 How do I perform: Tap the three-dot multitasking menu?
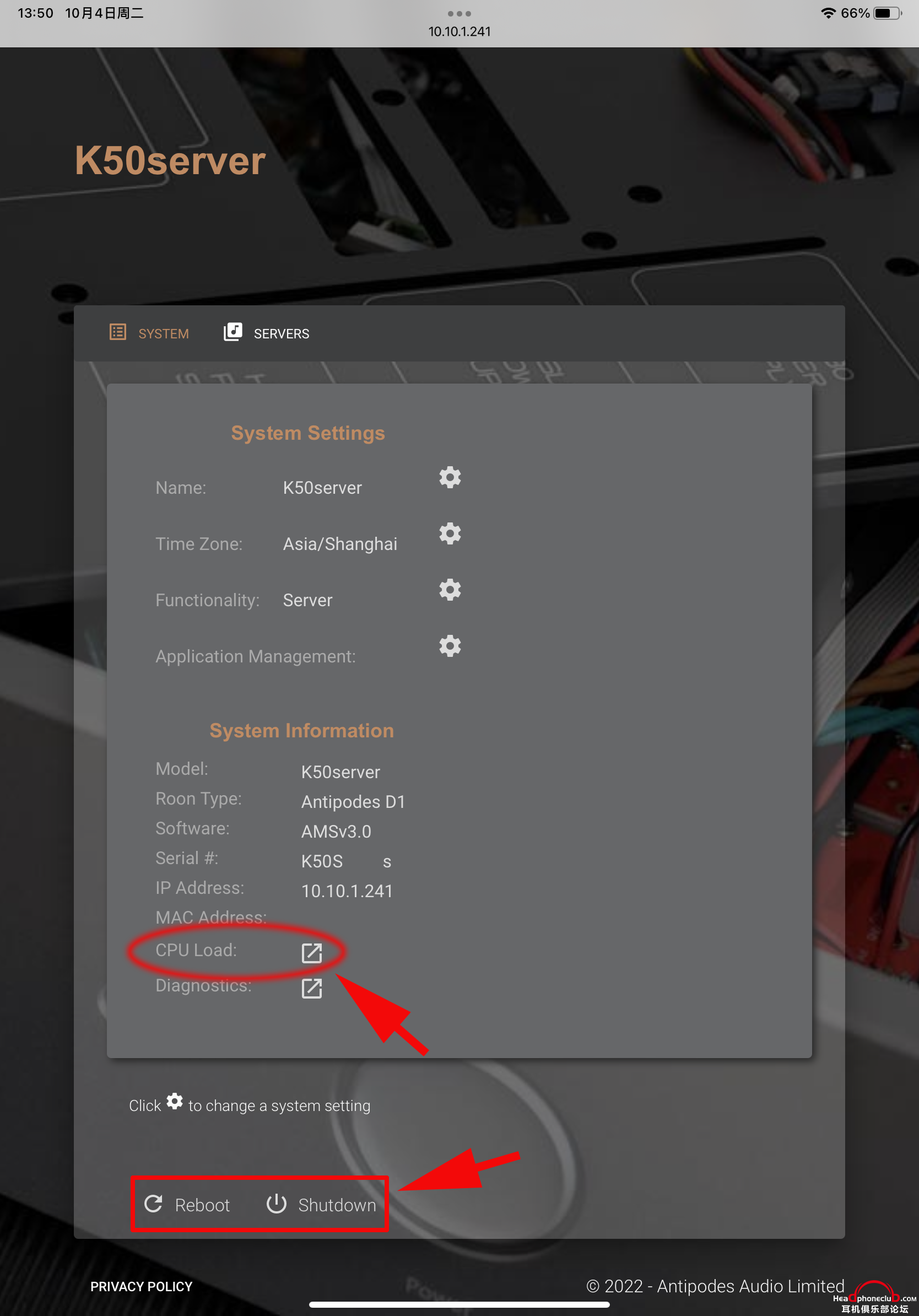tap(459, 13)
